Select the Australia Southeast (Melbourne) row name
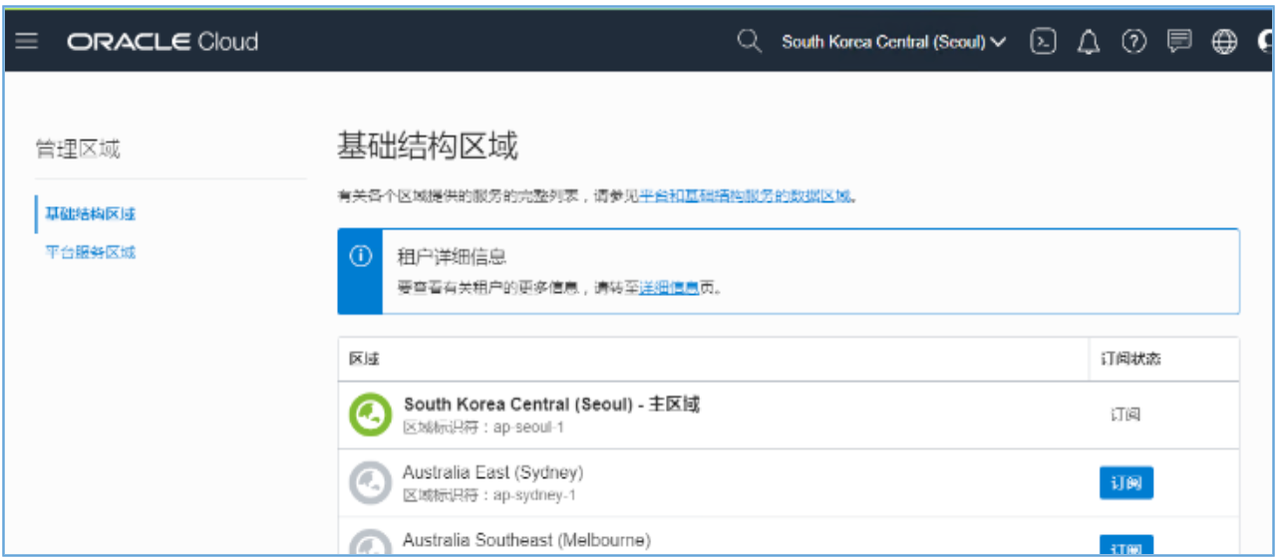Image resolution: width=1280 pixels, height=560 pixels. [526, 540]
